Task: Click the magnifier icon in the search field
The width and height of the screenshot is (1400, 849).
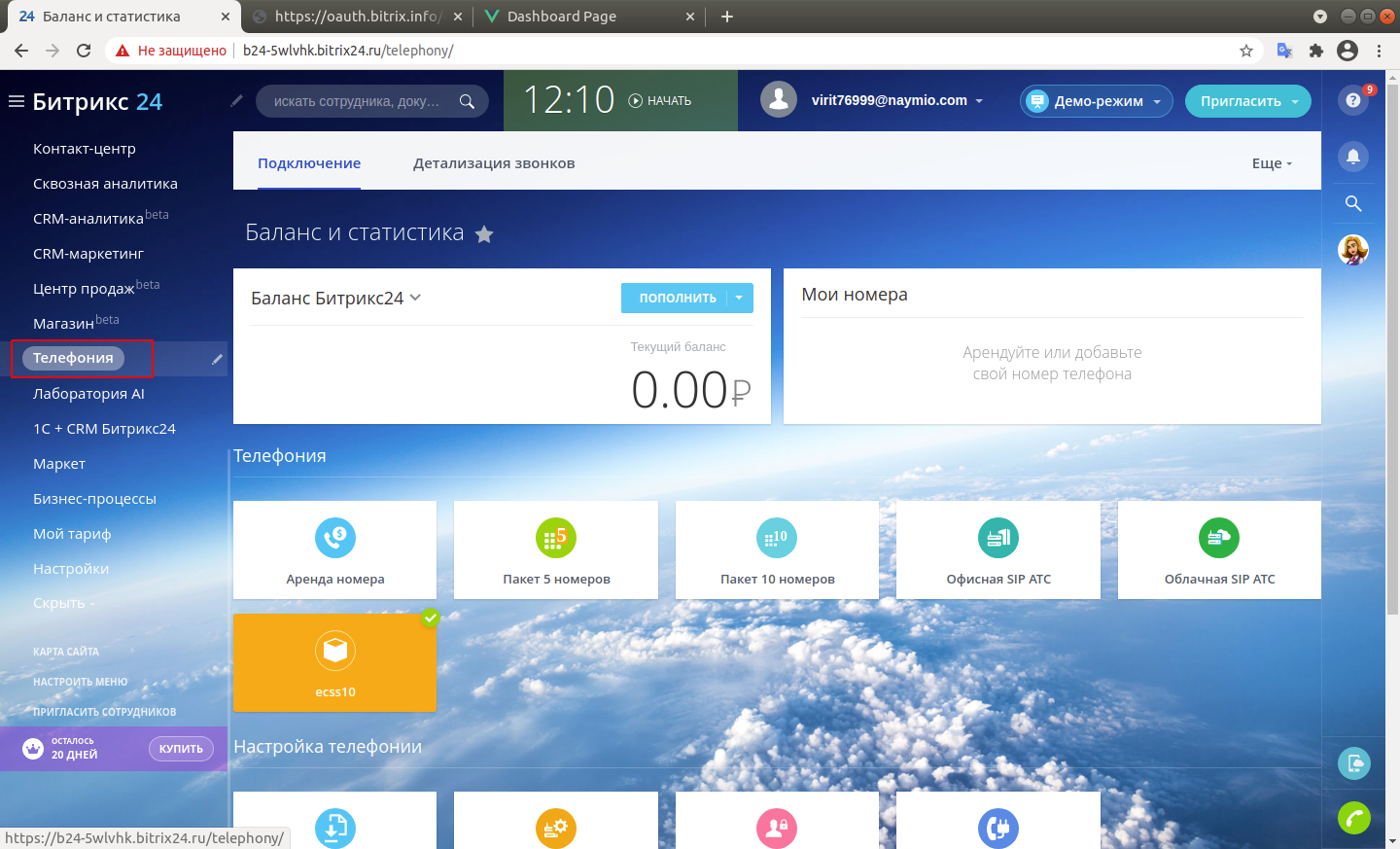Action: click(467, 101)
